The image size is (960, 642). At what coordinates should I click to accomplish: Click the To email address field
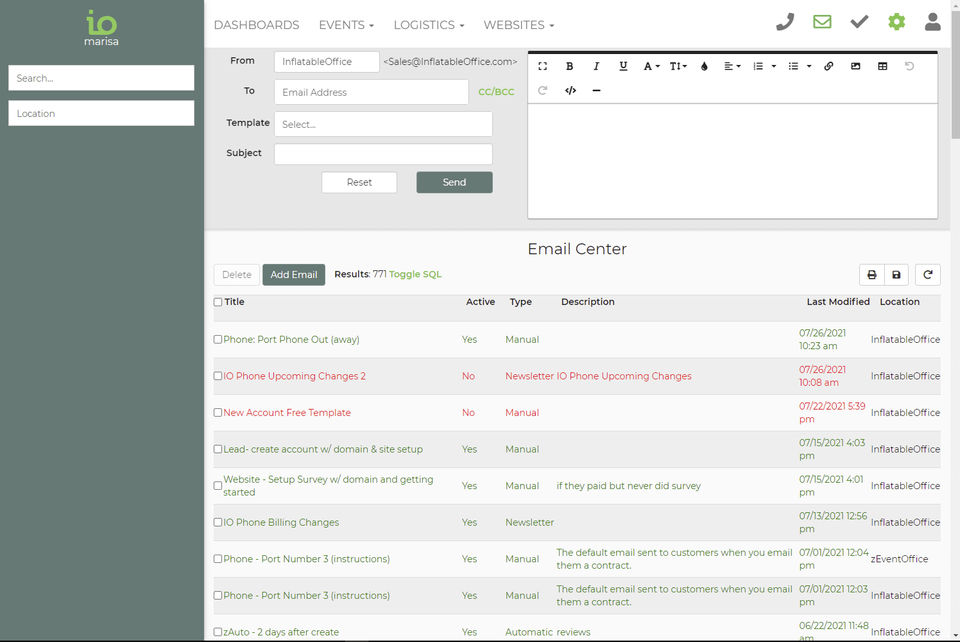371,92
